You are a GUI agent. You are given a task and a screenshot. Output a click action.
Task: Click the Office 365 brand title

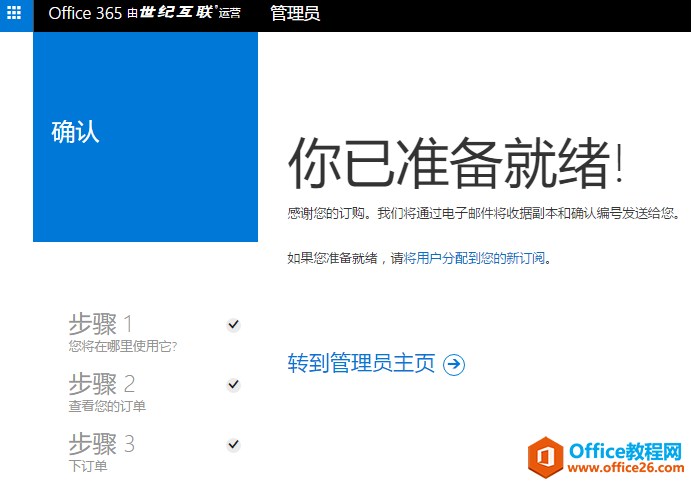point(85,13)
